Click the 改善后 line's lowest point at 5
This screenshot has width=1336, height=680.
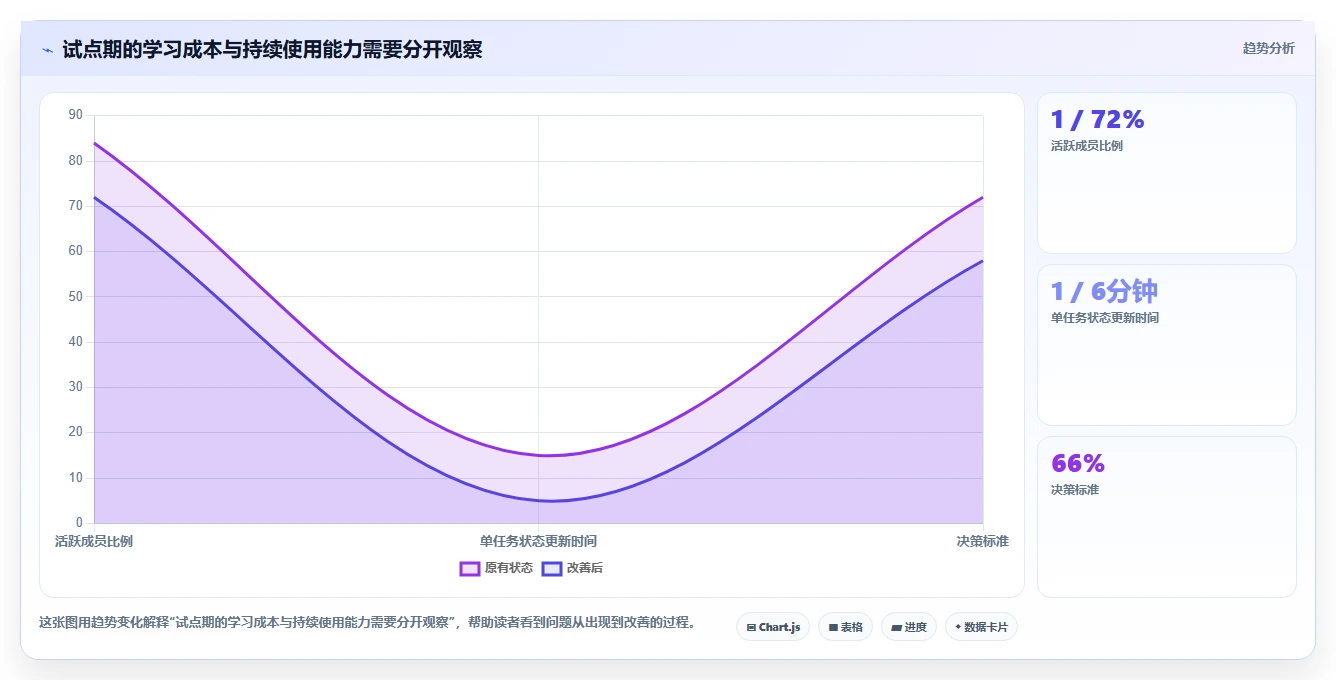point(551,501)
